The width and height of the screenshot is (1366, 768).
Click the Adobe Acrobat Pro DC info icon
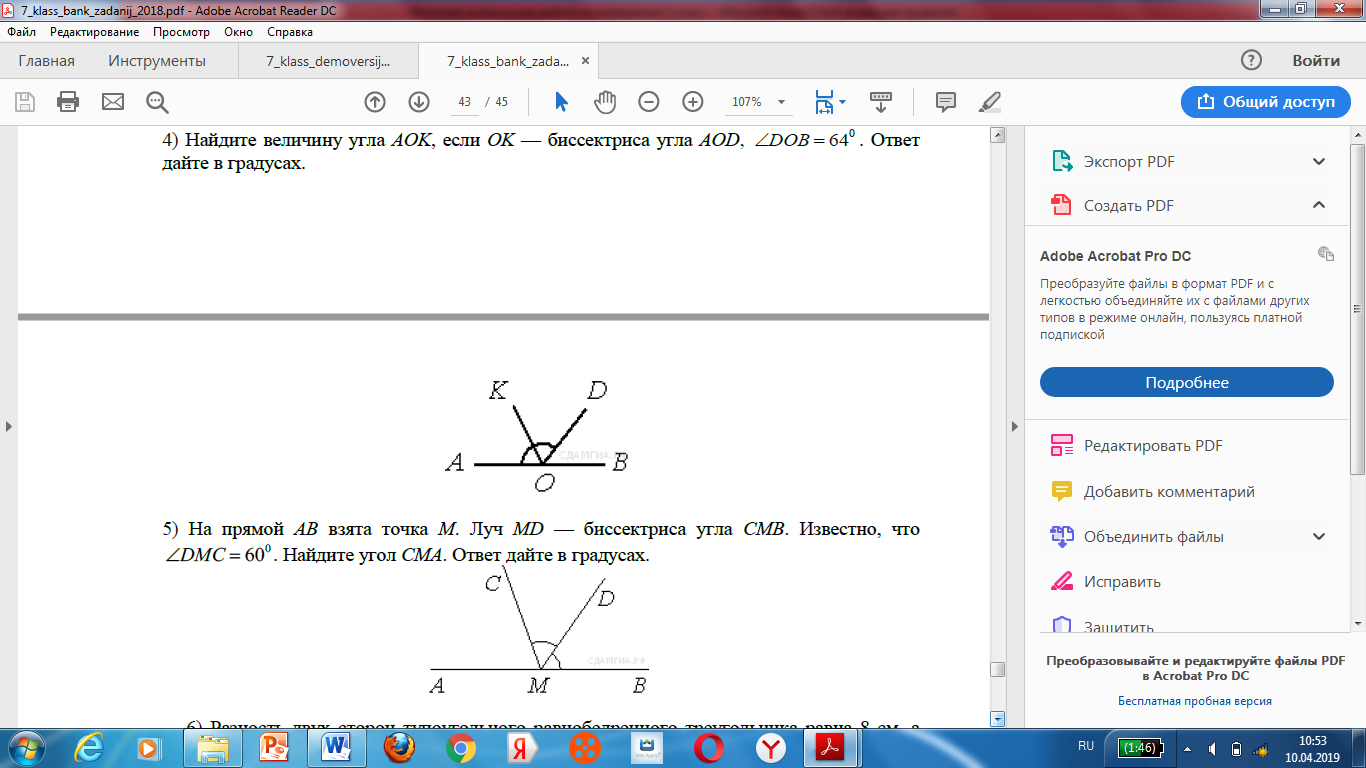point(1326,254)
